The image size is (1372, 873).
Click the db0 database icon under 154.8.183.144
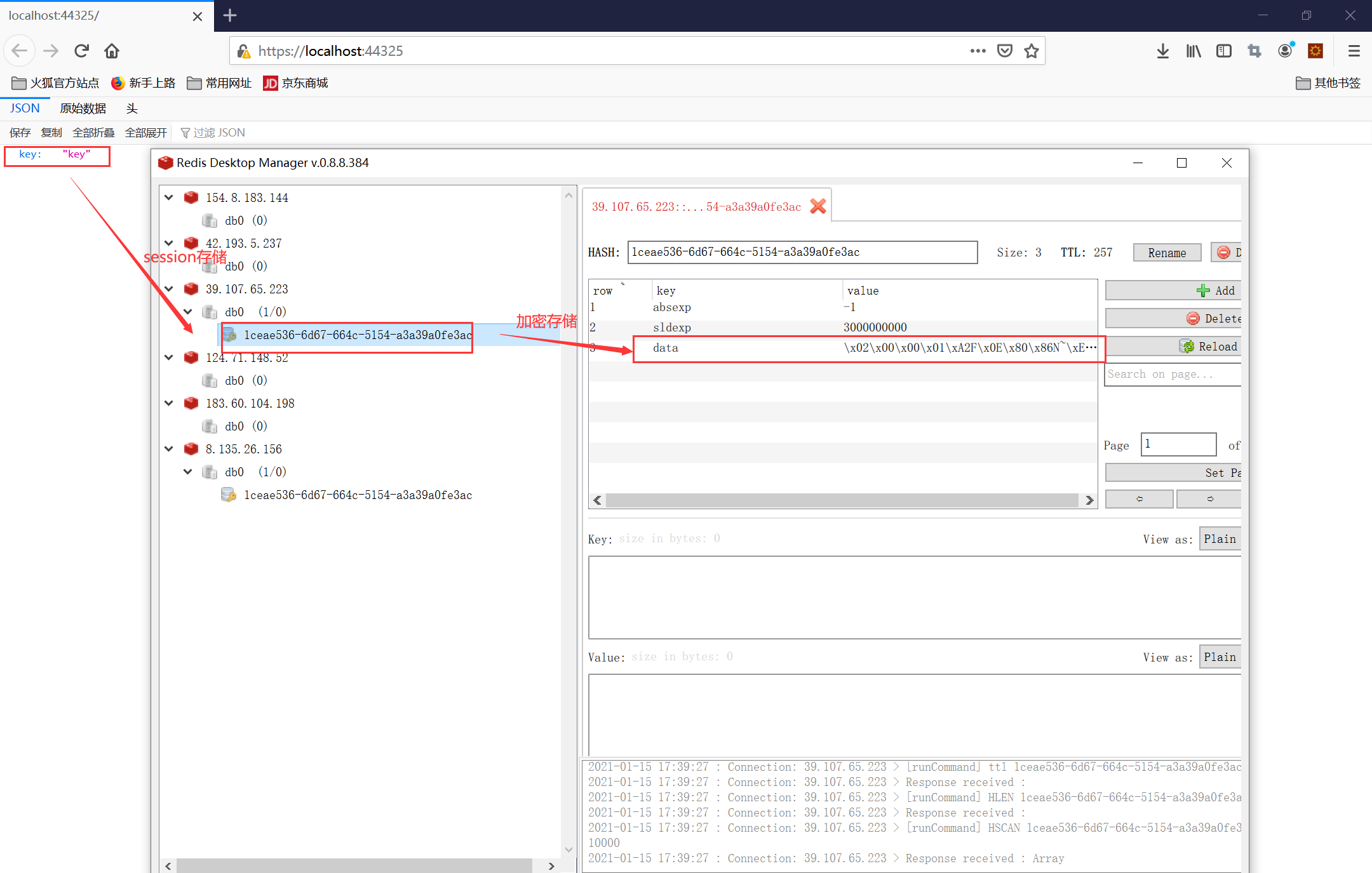click(210, 220)
